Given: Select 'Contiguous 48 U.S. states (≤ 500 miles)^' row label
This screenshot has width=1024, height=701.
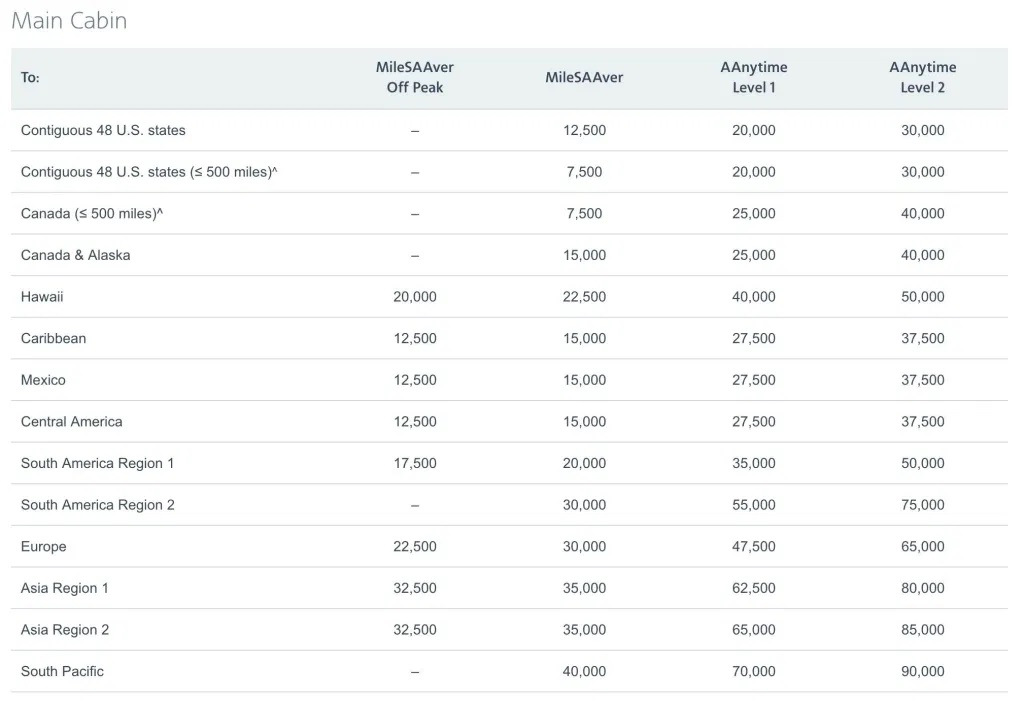Looking at the screenshot, I should click(x=149, y=172).
